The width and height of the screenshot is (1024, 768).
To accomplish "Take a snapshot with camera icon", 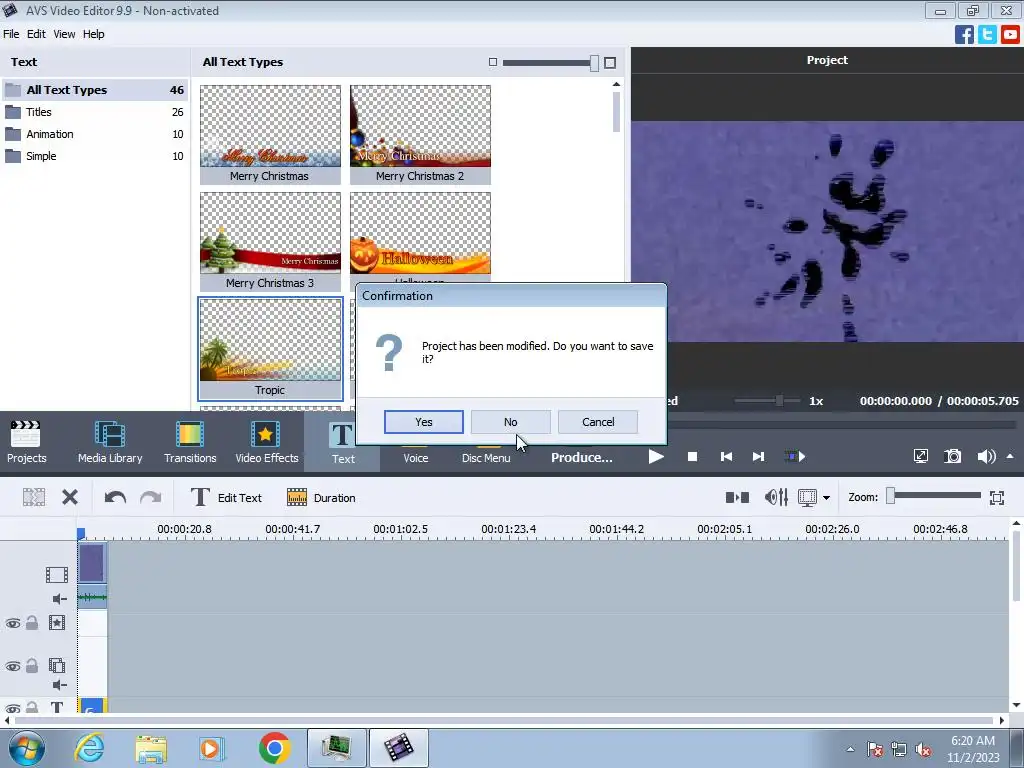I will click(953, 456).
